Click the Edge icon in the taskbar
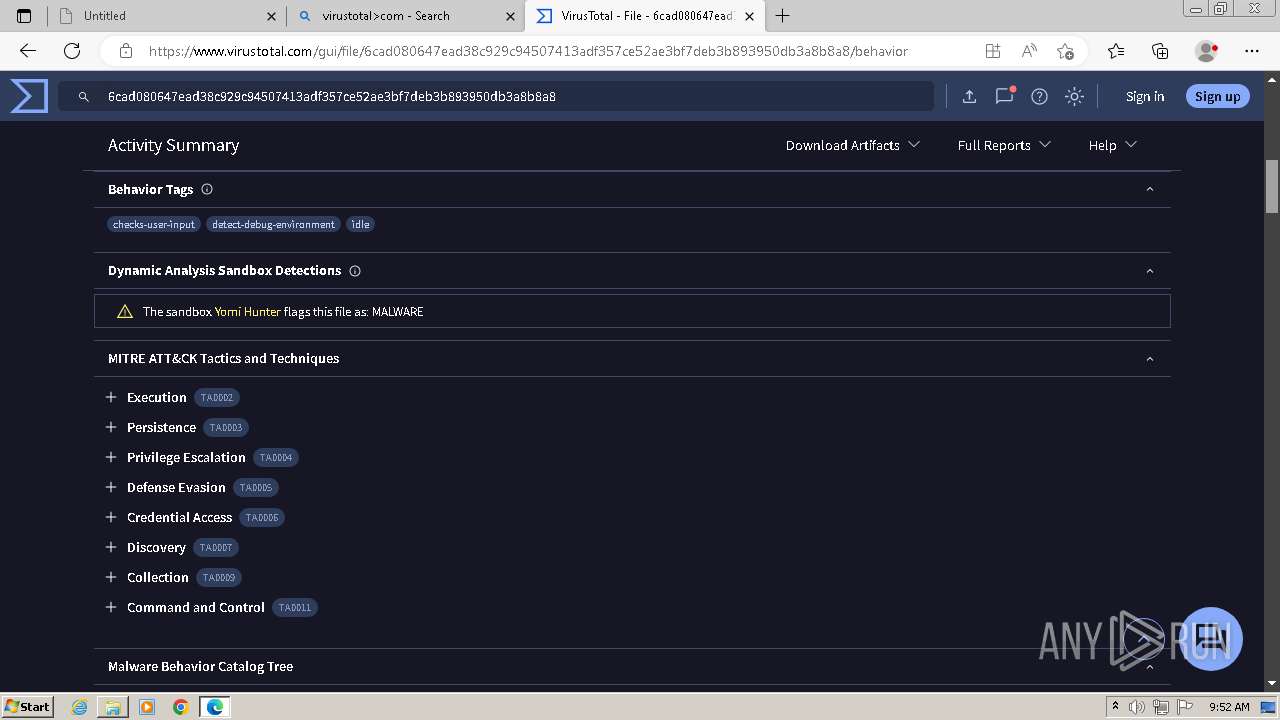 (x=215, y=707)
